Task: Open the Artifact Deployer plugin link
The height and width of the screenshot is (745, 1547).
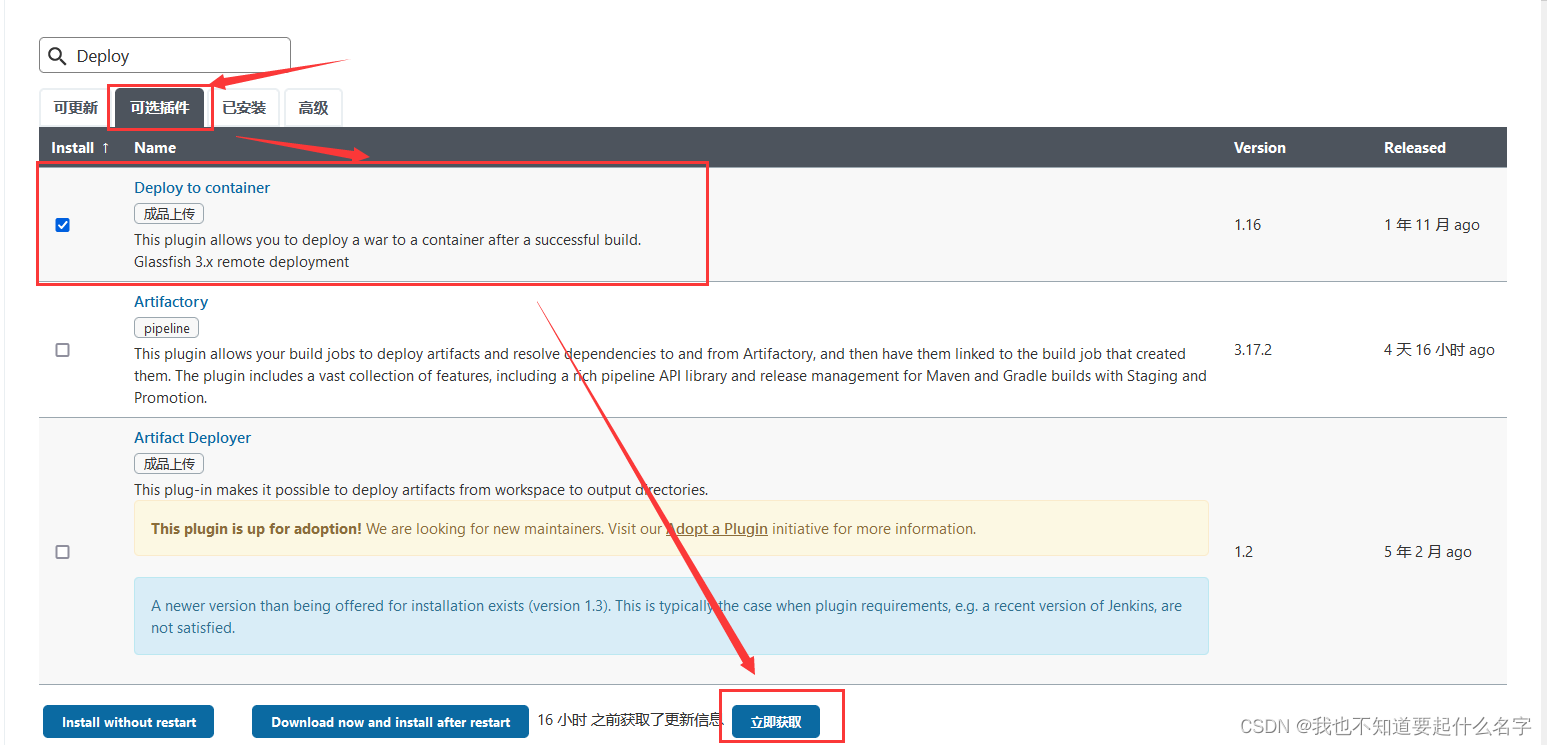Action: click(x=192, y=438)
